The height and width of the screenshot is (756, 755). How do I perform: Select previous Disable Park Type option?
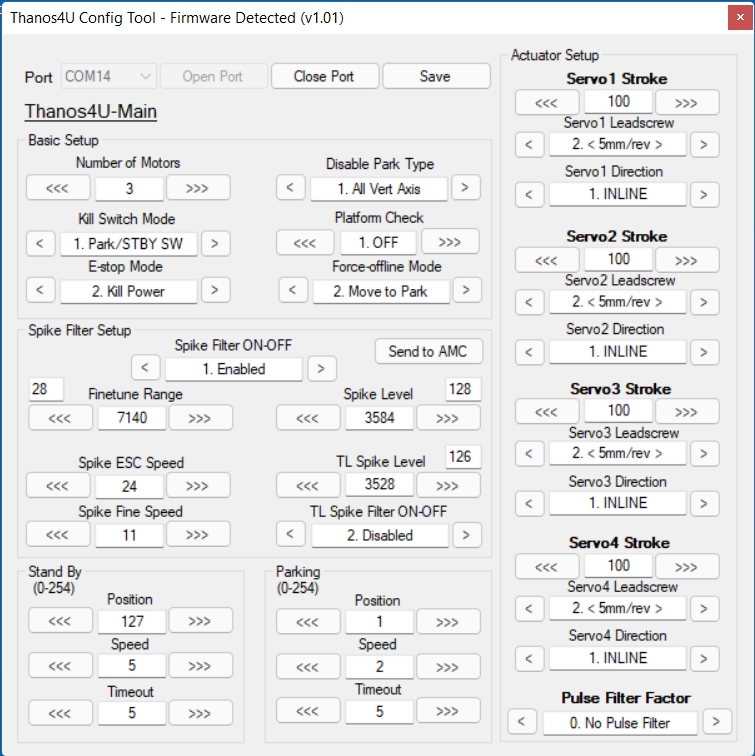pos(290,187)
